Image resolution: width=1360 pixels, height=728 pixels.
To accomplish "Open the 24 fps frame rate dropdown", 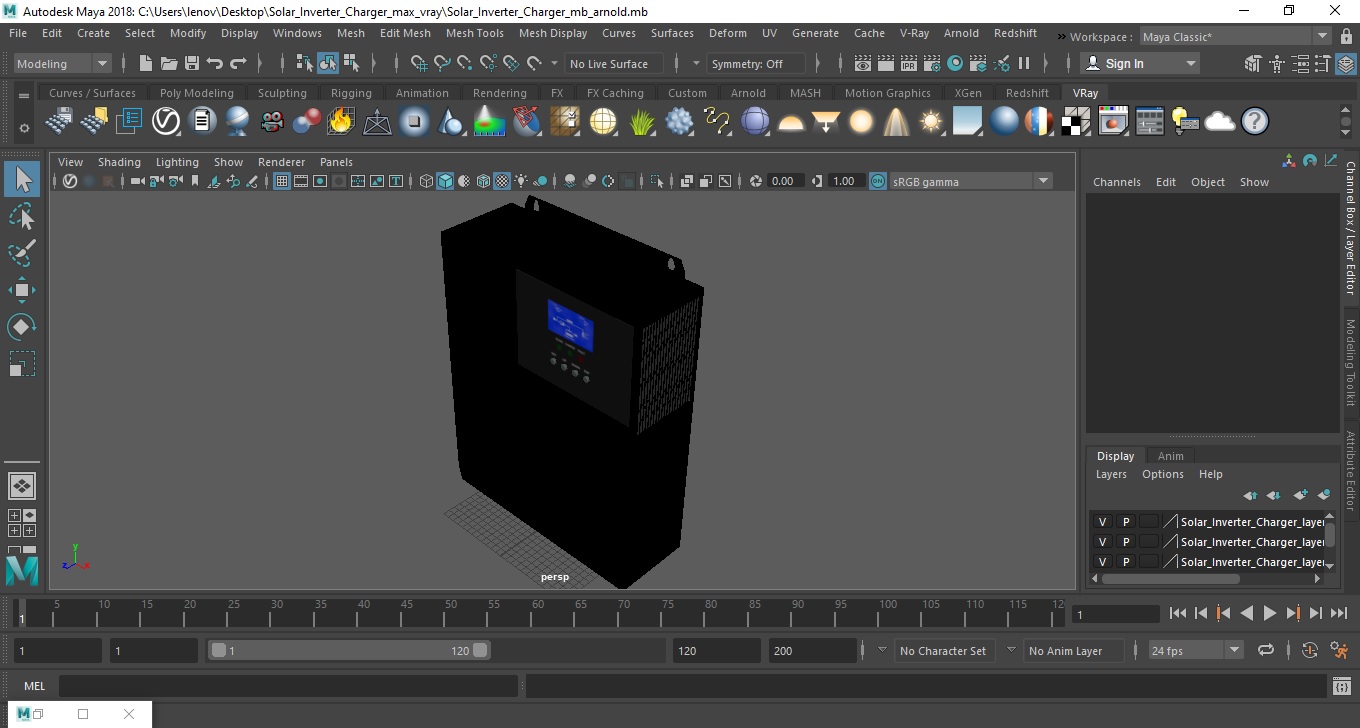I will (x=1195, y=650).
